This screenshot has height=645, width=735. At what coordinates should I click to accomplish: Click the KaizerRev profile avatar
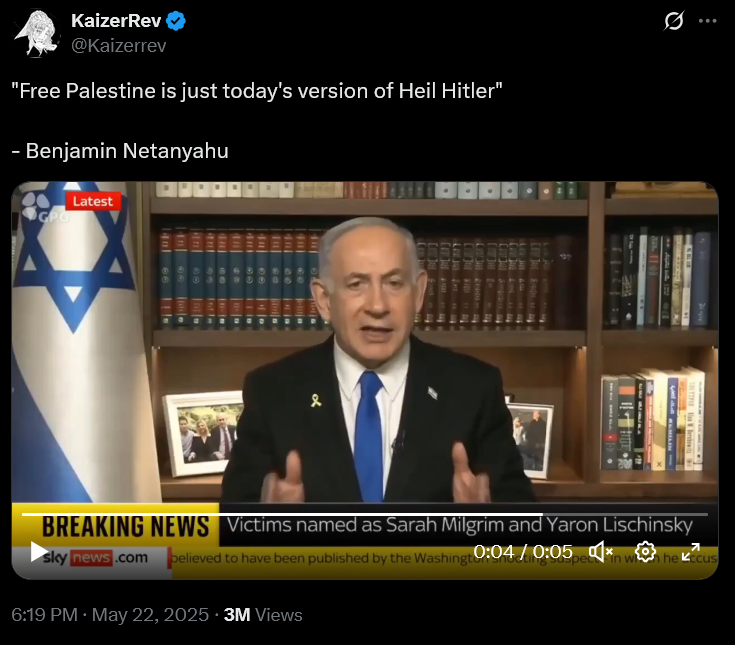click(37, 33)
